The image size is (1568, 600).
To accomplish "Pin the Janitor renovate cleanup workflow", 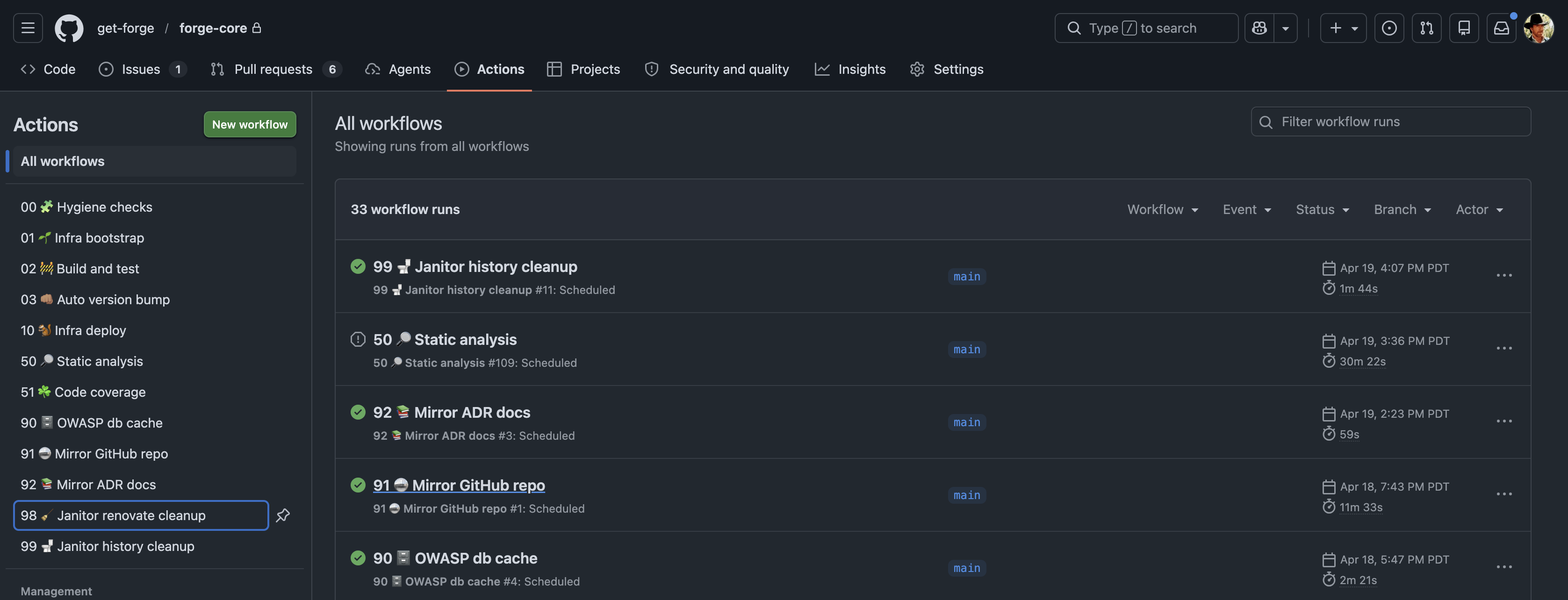I will [x=283, y=515].
